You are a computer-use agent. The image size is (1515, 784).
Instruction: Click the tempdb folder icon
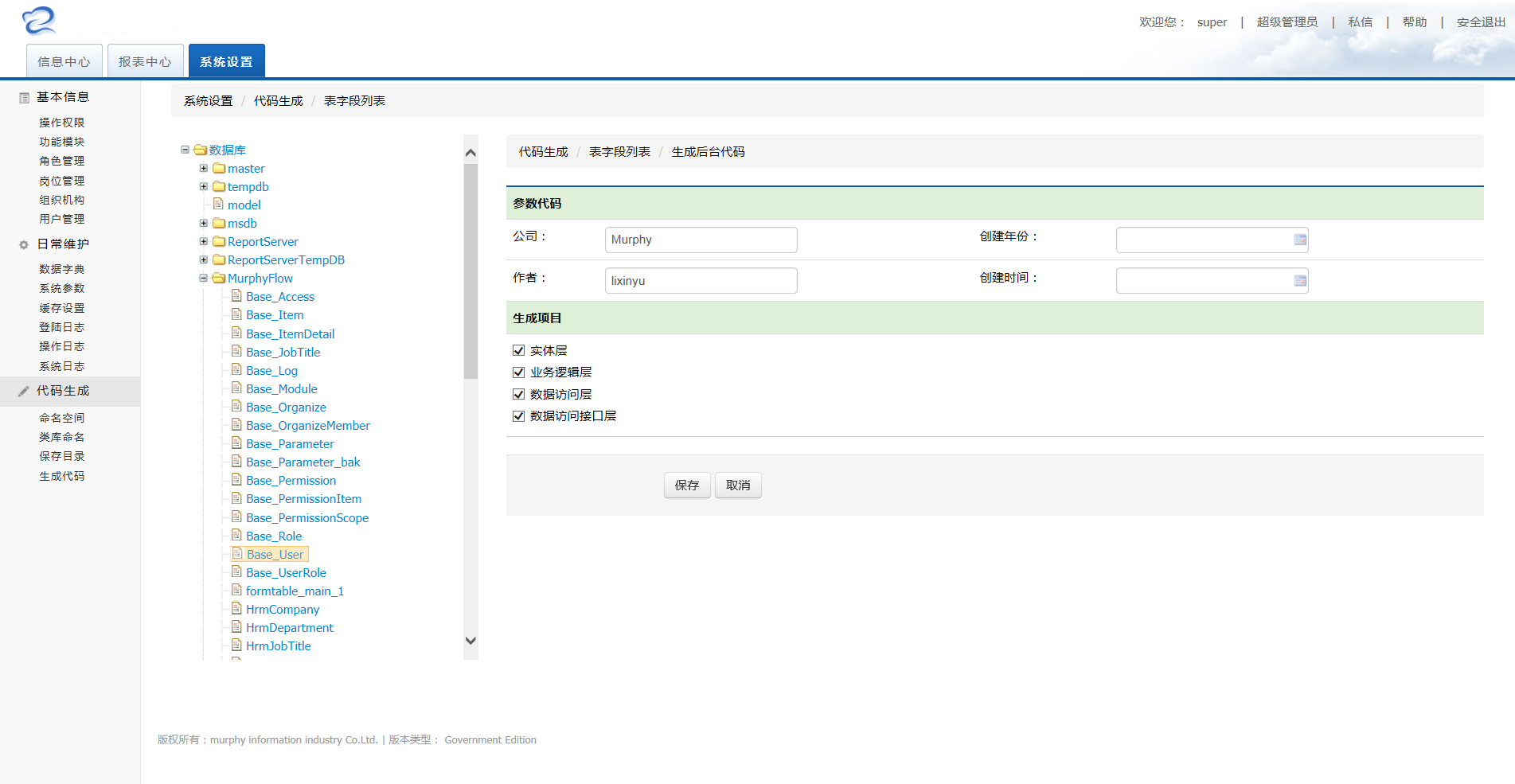pos(219,186)
